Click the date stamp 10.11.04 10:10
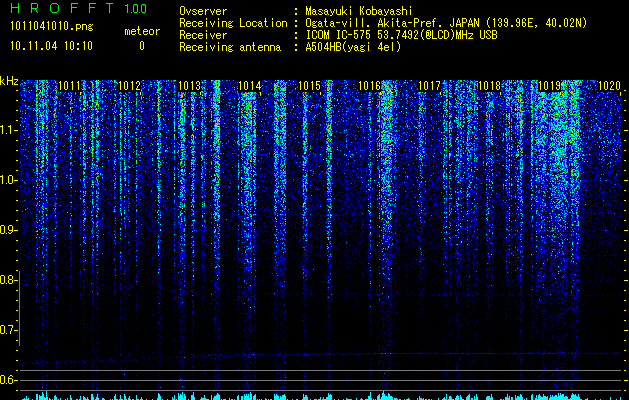Viewport: 629px width, 400px height. click(x=51, y=46)
